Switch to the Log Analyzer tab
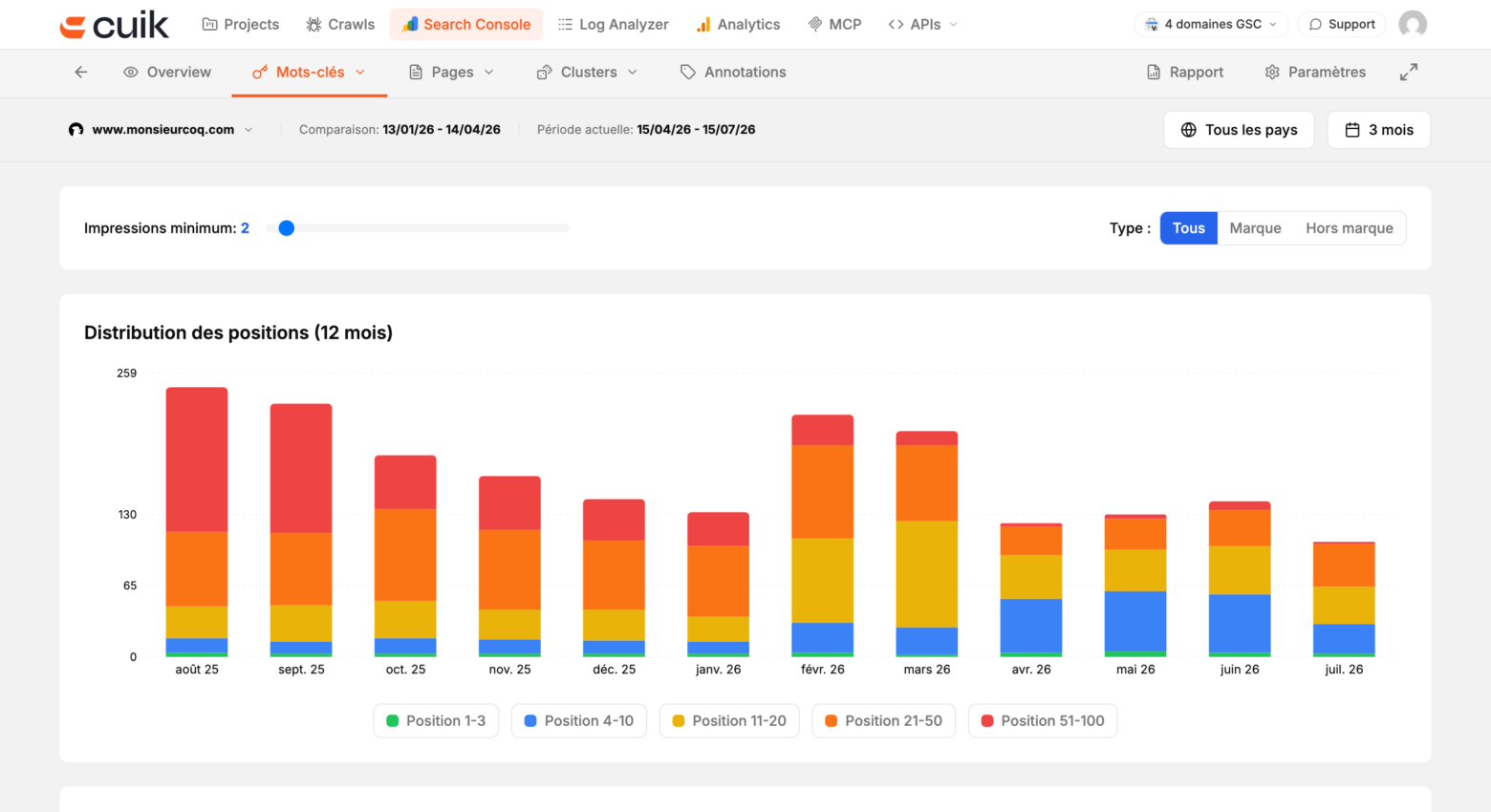 613,24
